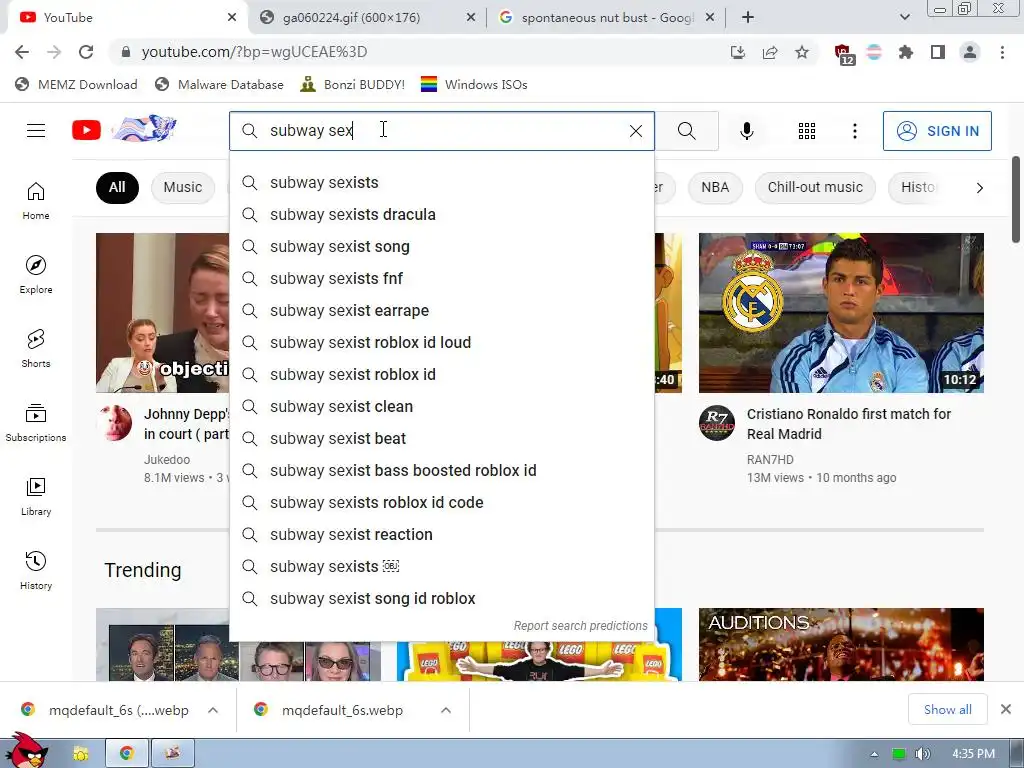Clear the search box with X
Image resolution: width=1024 pixels, height=768 pixels.
(x=635, y=131)
